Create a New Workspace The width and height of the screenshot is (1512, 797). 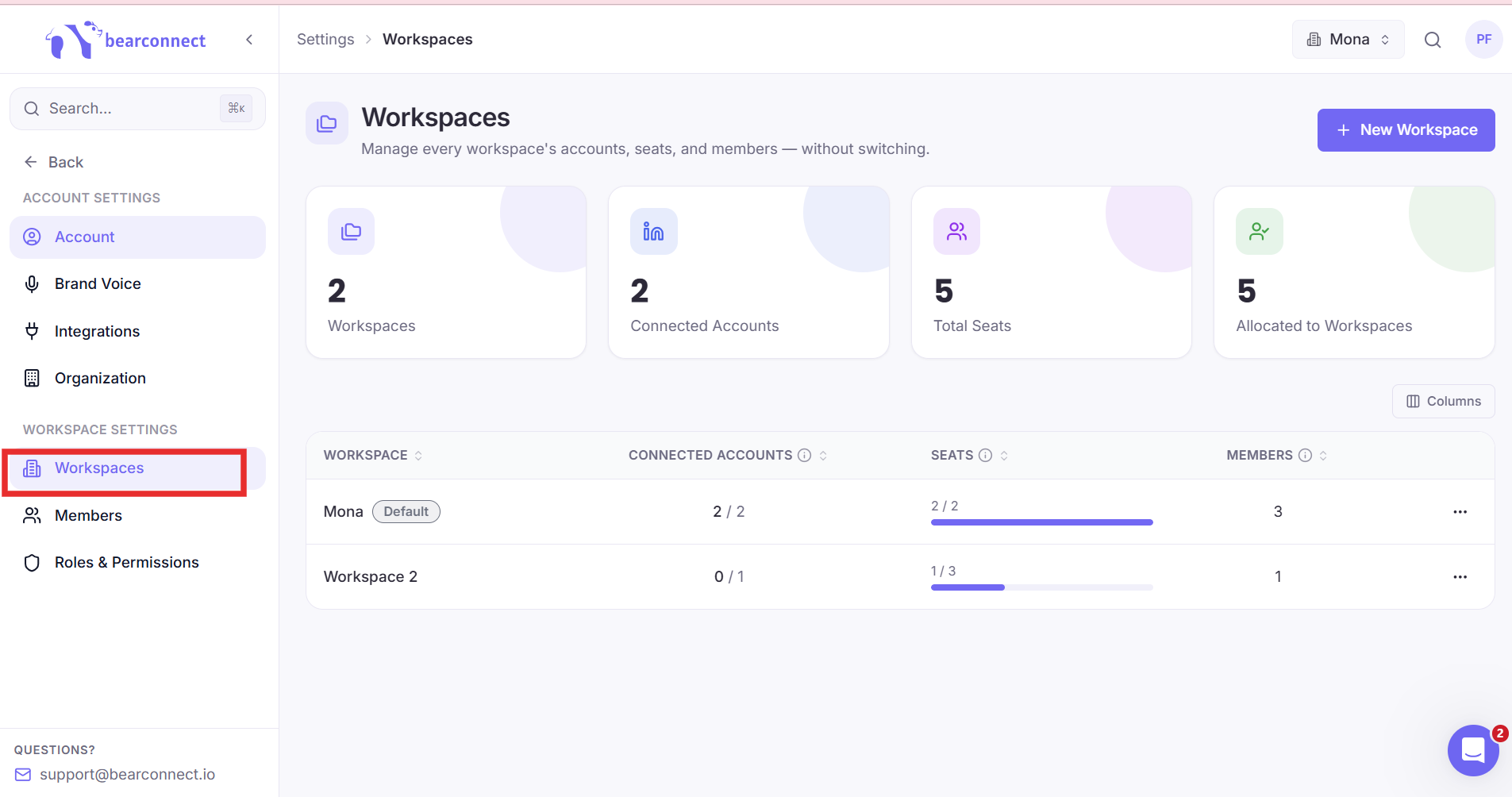coord(1406,130)
